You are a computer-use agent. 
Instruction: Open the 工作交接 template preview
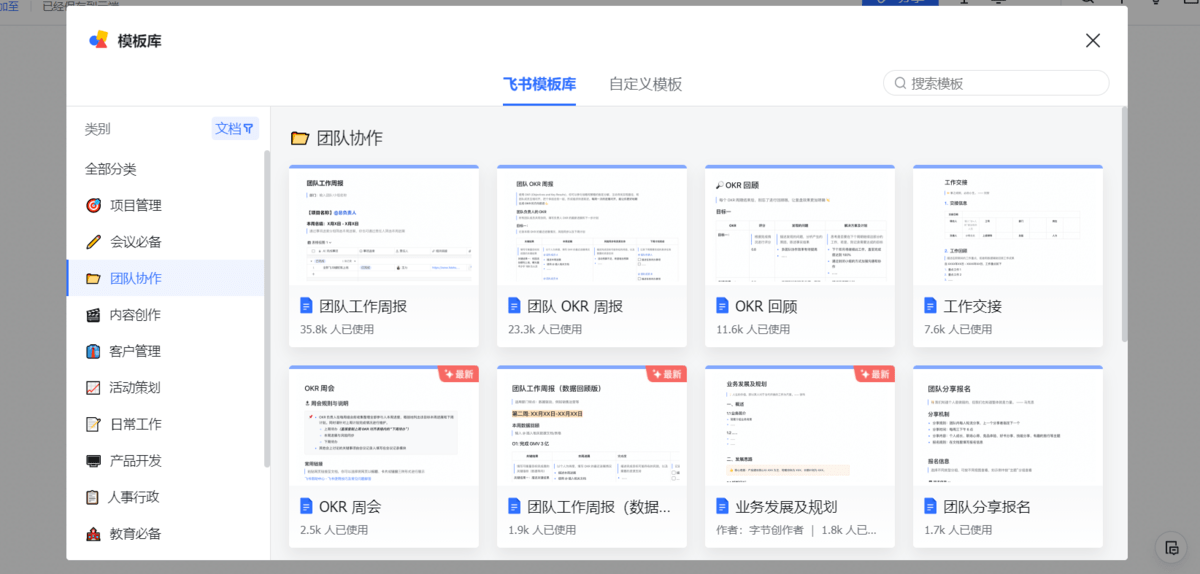click(1008, 226)
